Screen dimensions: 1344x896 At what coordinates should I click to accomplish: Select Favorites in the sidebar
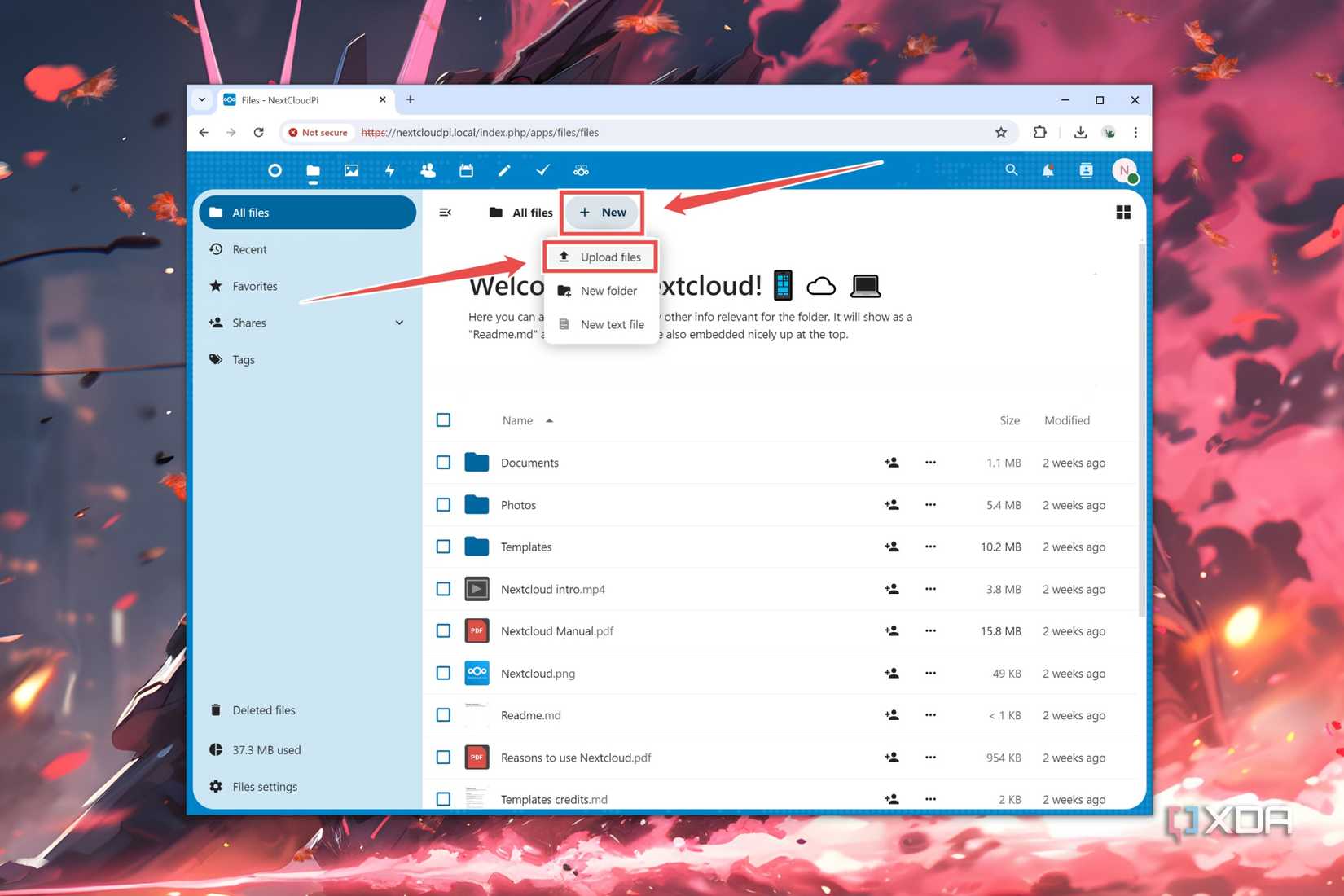click(x=307, y=286)
